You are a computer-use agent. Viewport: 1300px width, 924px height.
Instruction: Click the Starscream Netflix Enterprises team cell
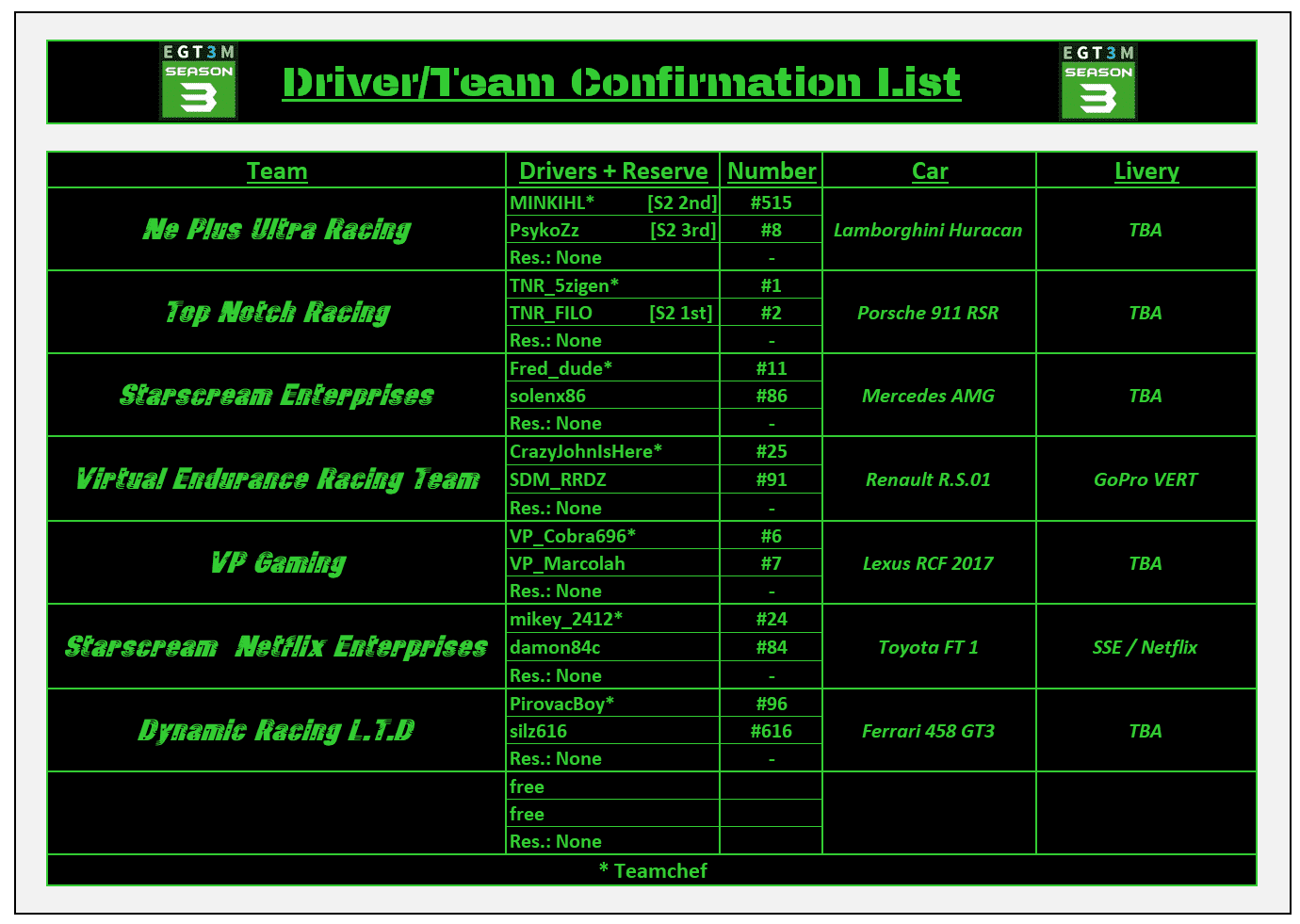point(277,647)
